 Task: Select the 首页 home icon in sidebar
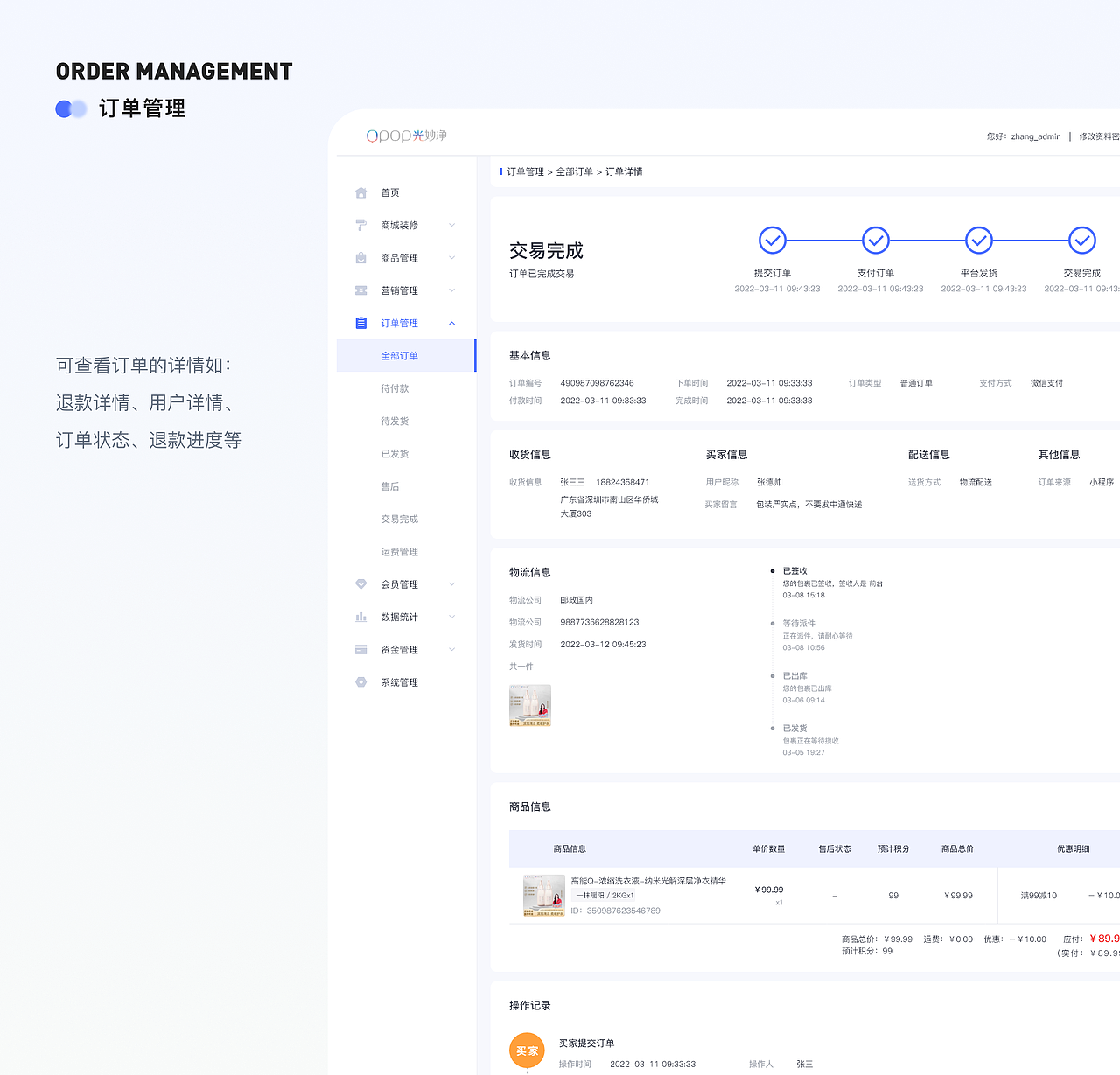coord(360,192)
